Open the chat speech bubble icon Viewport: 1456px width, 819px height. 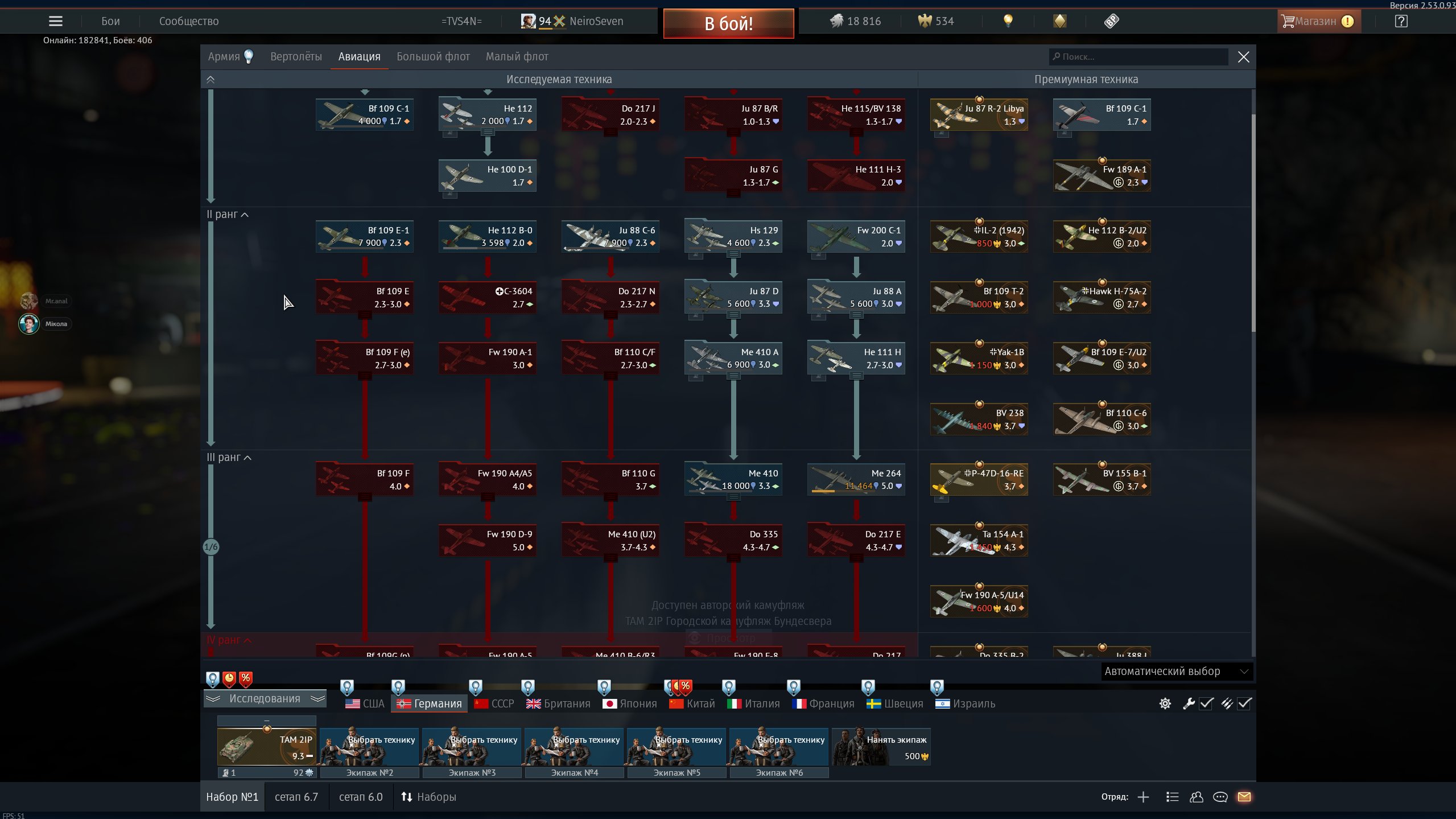[1220, 797]
